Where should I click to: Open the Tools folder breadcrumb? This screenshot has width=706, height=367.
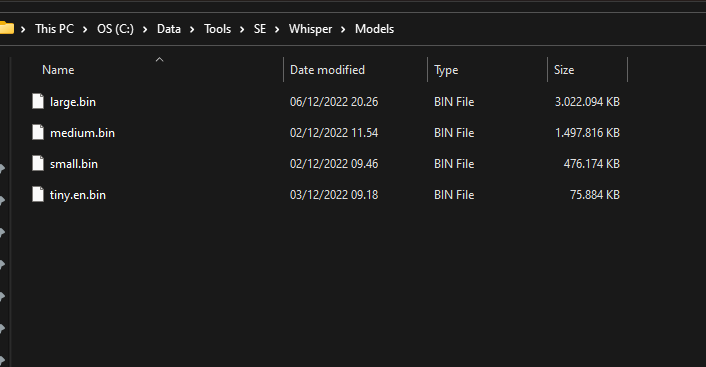[217, 29]
